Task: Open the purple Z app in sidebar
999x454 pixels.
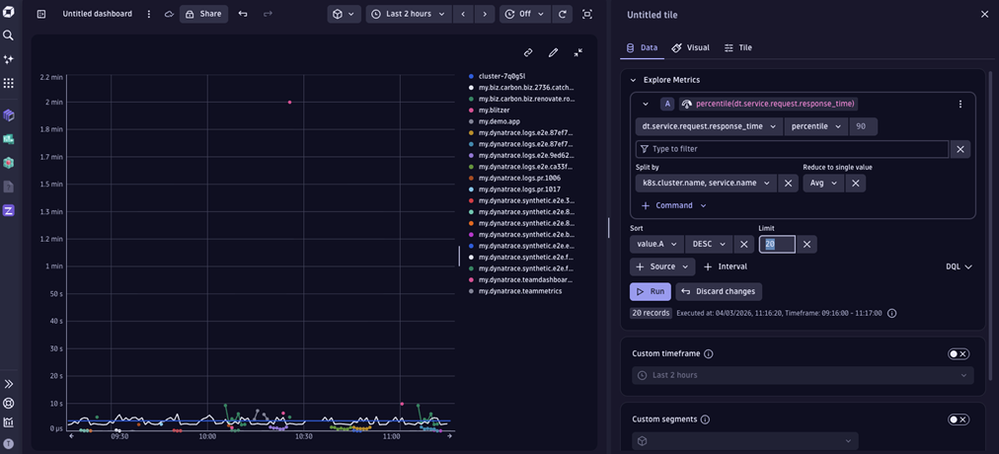Action: tap(8, 210)
